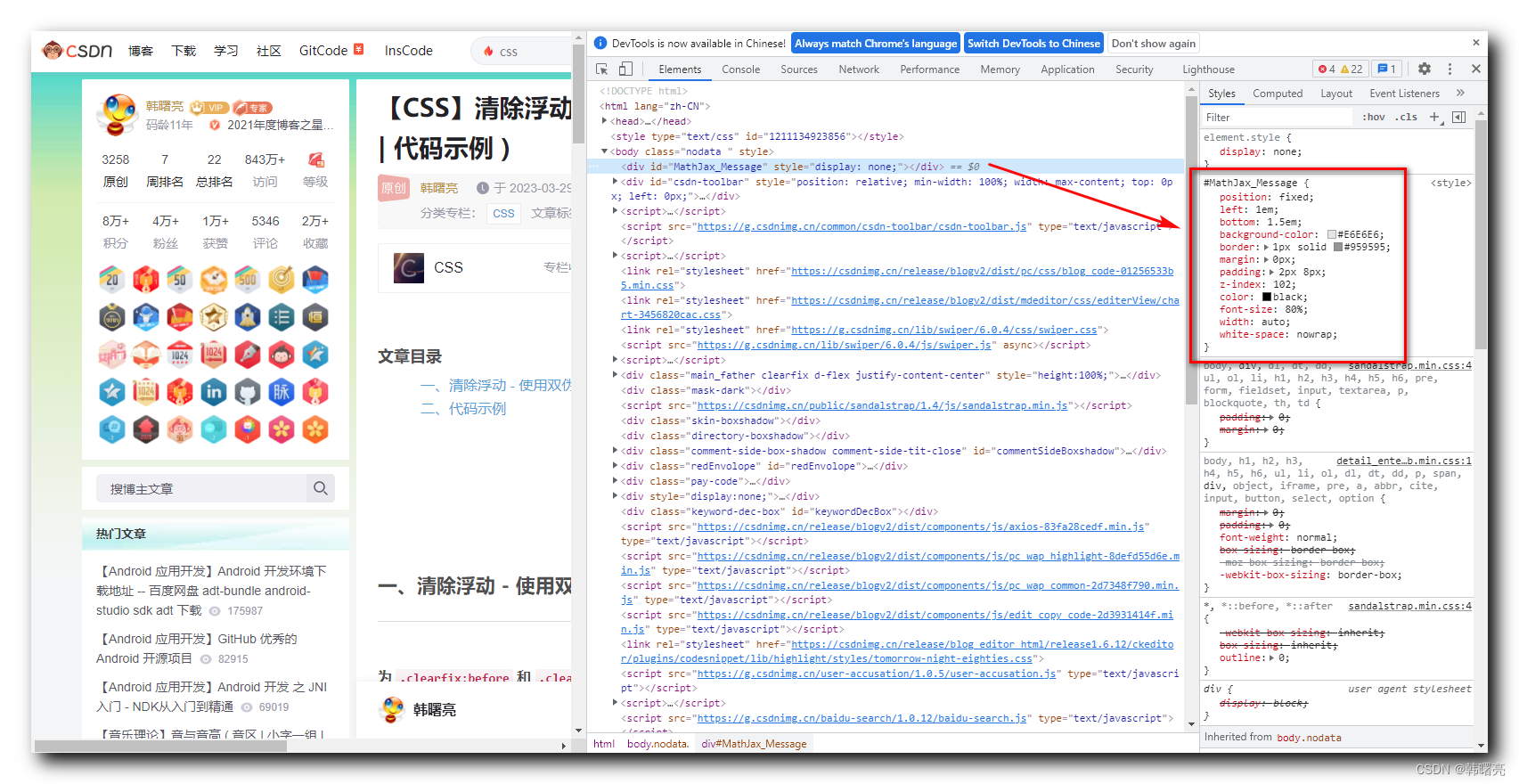Open the Application tab
This screenshot has height=784, width=1519.
tap(1067, 69)
